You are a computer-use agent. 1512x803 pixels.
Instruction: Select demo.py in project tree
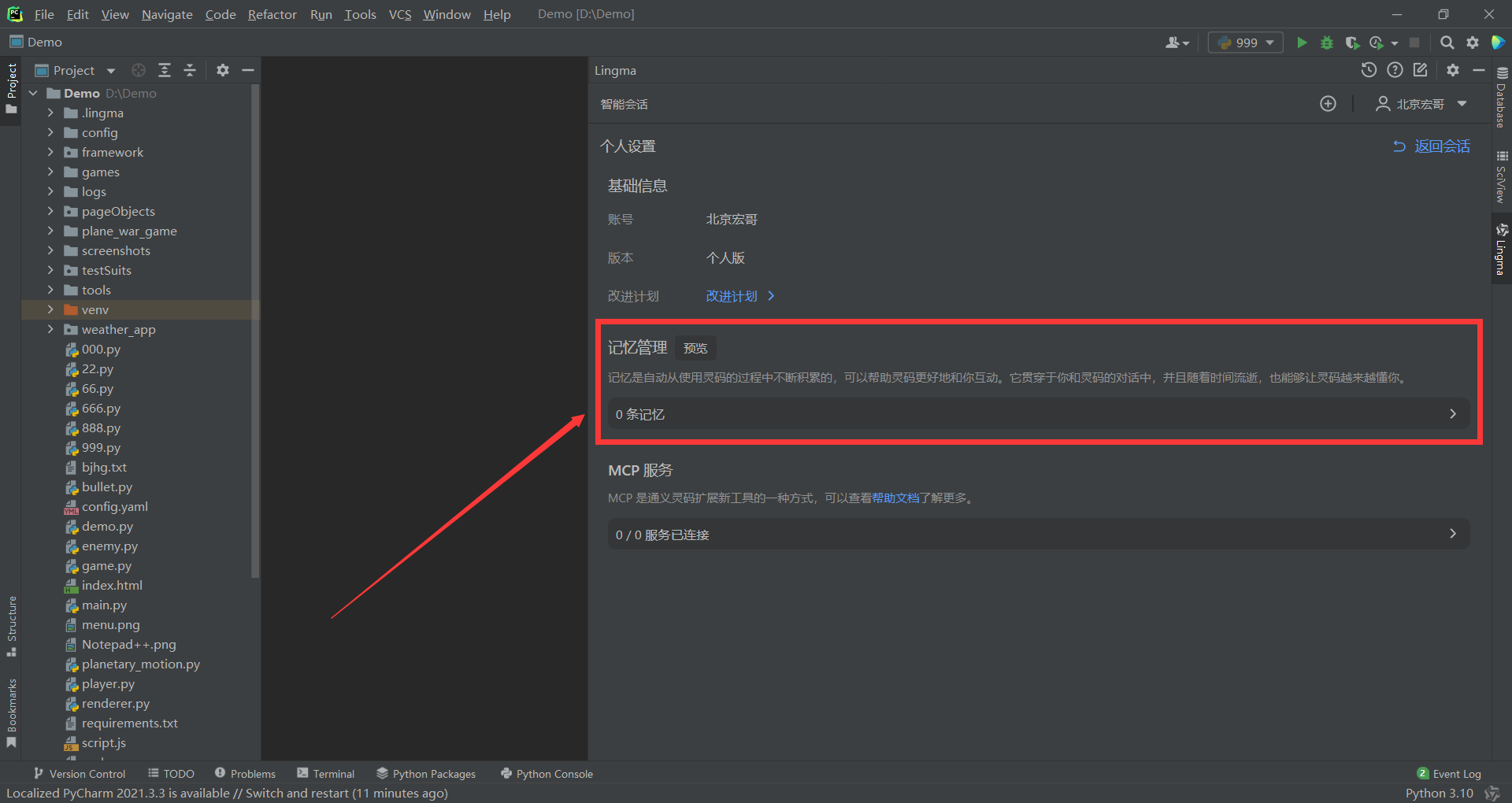click(x=107, y=526)
